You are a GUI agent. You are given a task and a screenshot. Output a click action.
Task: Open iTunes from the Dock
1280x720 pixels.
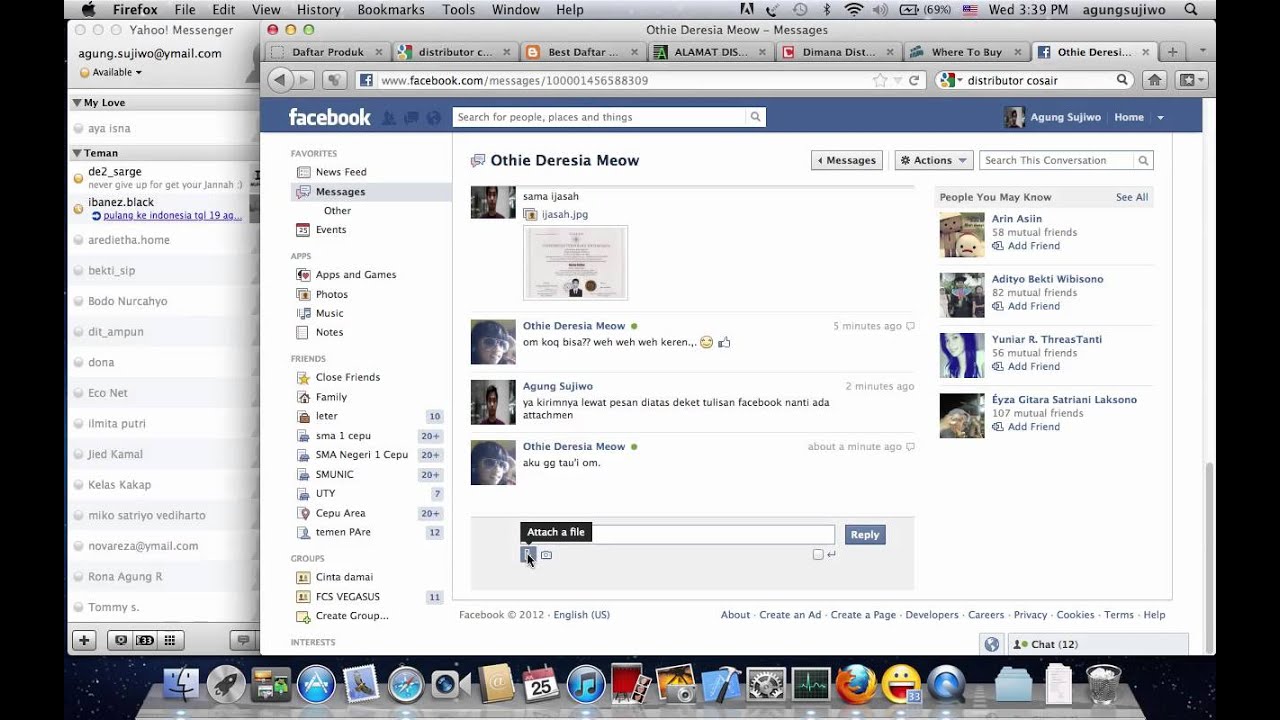[587, 685]
